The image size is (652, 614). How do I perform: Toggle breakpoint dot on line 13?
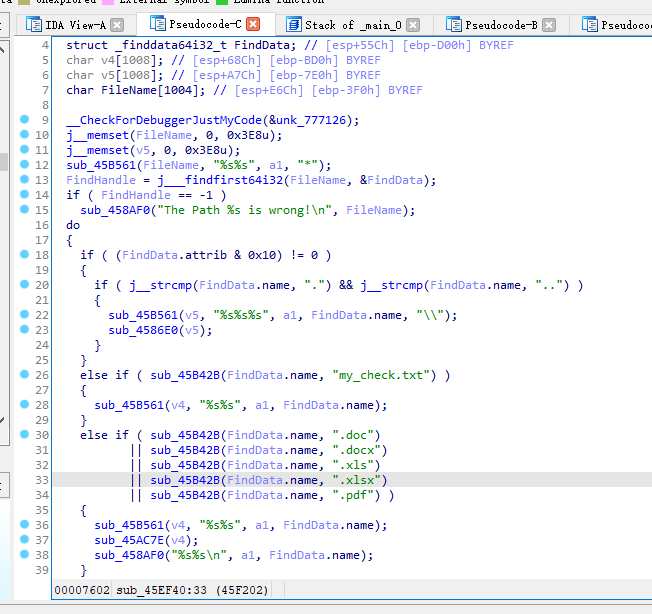25,179
